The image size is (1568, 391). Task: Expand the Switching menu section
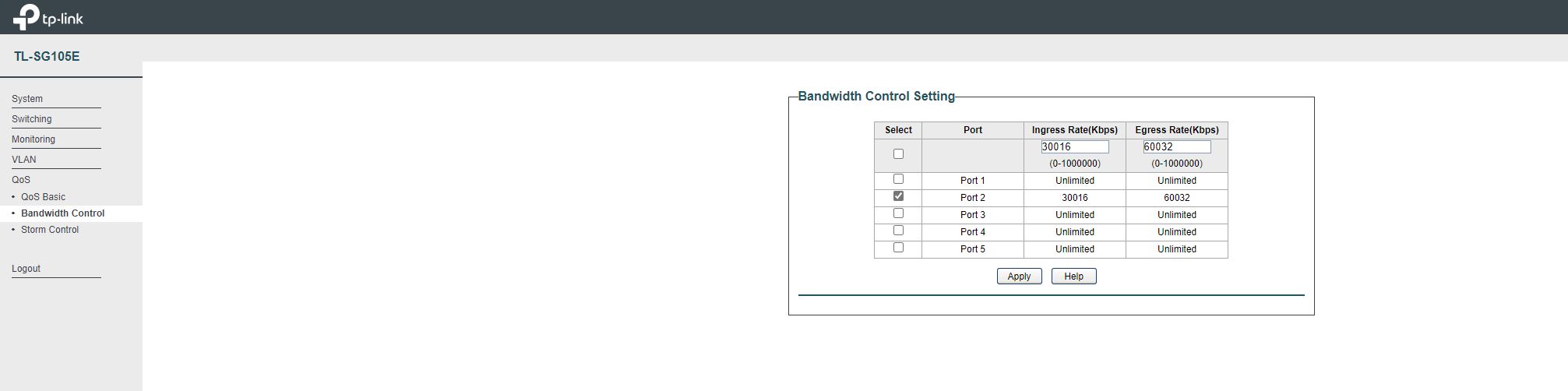(x=32, y=119)
